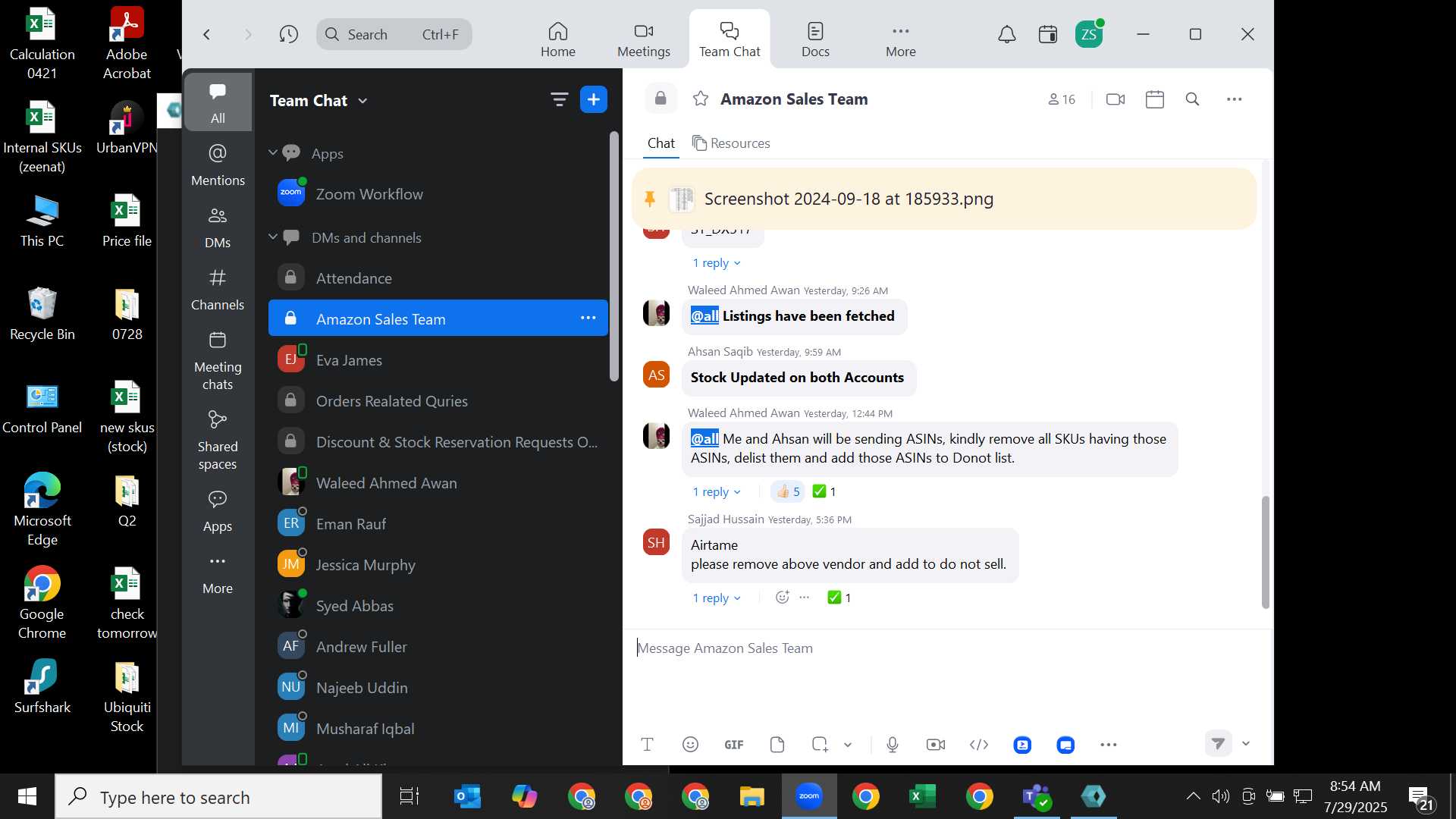Open chat history clock icon

pyautogui.click(x=288, y=34)
